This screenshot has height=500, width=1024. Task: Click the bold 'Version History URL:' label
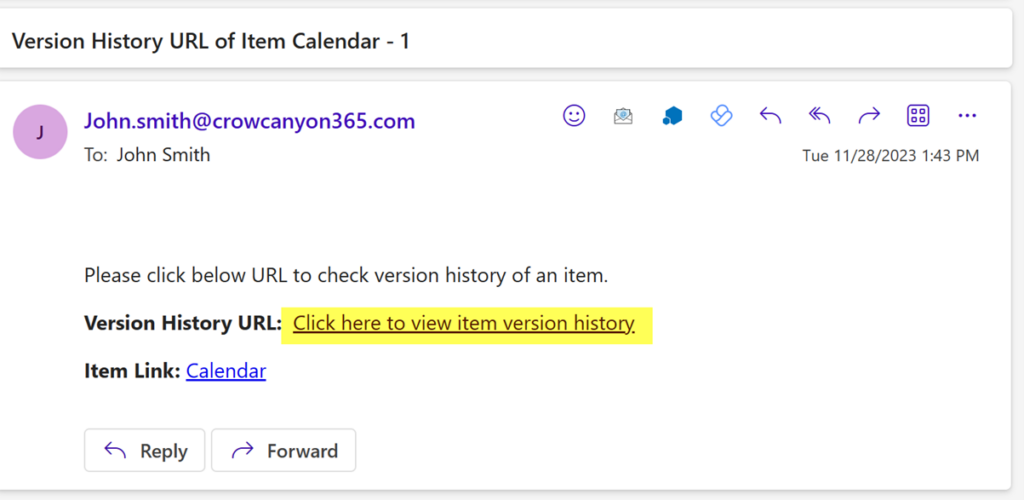click(183, 323)
